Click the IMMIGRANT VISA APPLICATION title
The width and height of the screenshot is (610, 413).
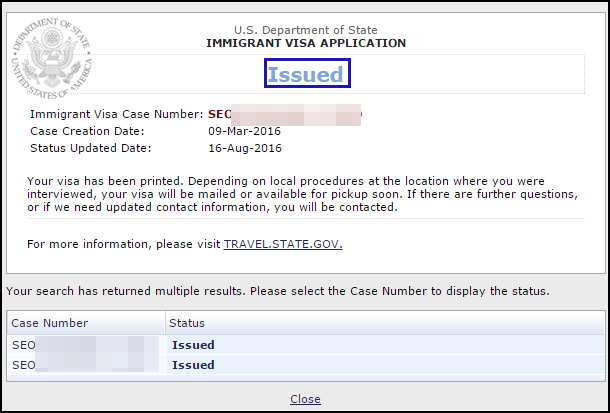(306, 44)
